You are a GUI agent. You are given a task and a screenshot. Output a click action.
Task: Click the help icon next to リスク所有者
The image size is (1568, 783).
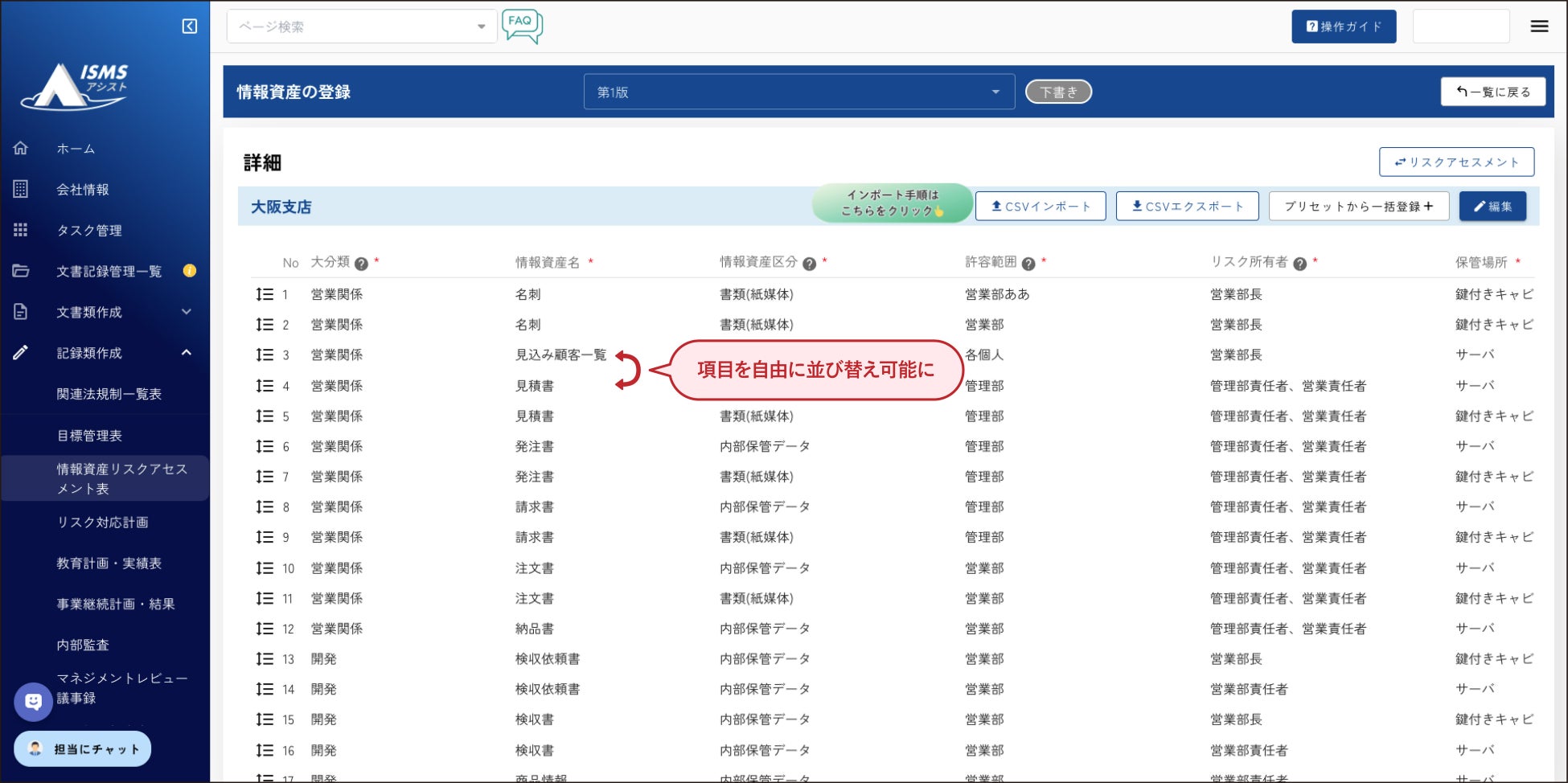[1299, 264]
